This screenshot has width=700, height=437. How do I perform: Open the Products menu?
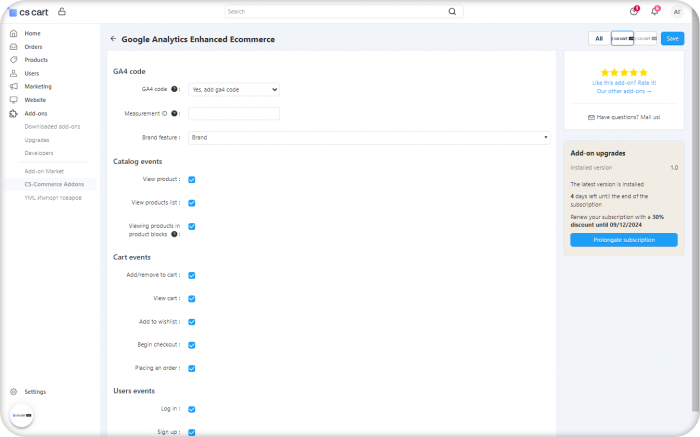[x=36, y=59]
